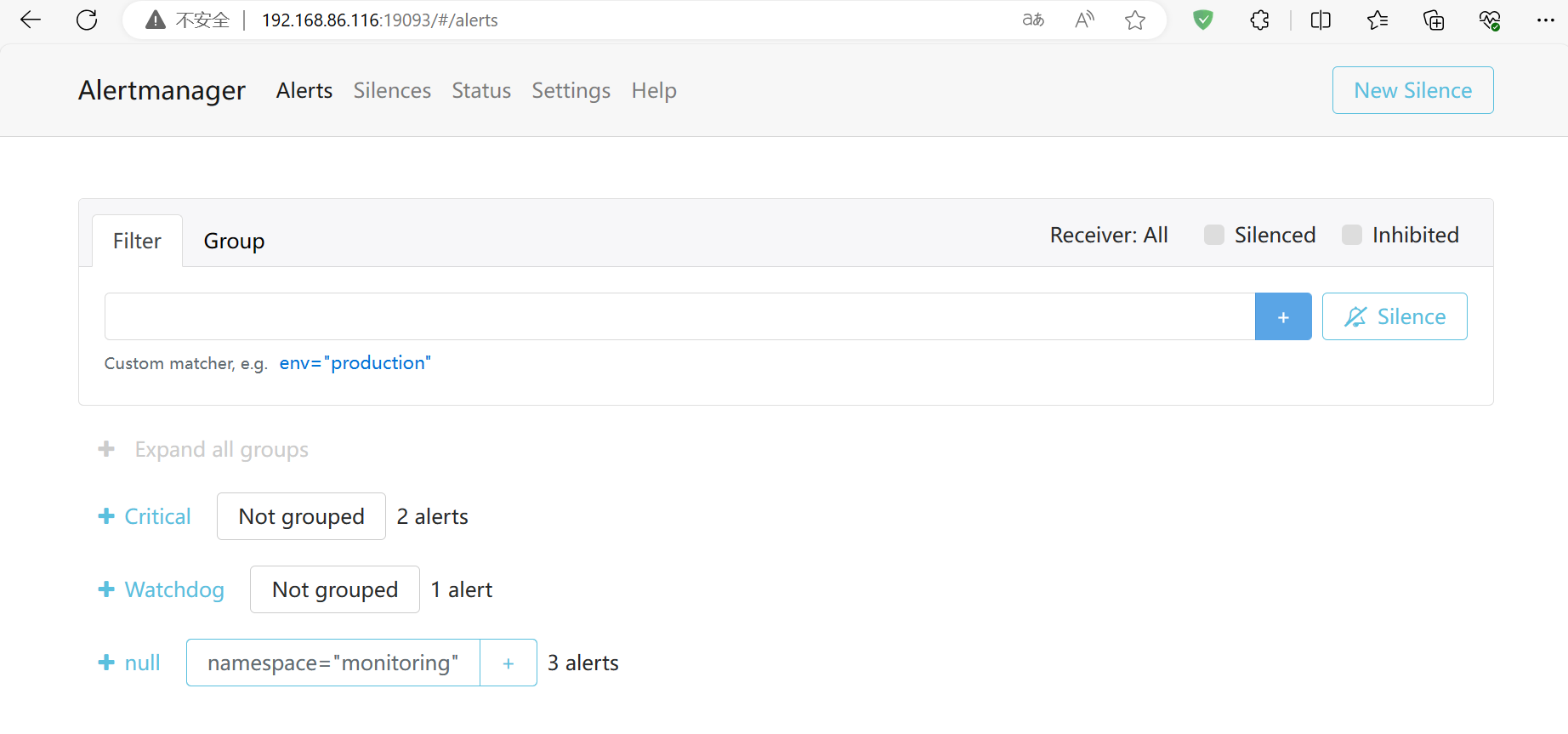Open the insecure site warning icon

click(156, 20)
